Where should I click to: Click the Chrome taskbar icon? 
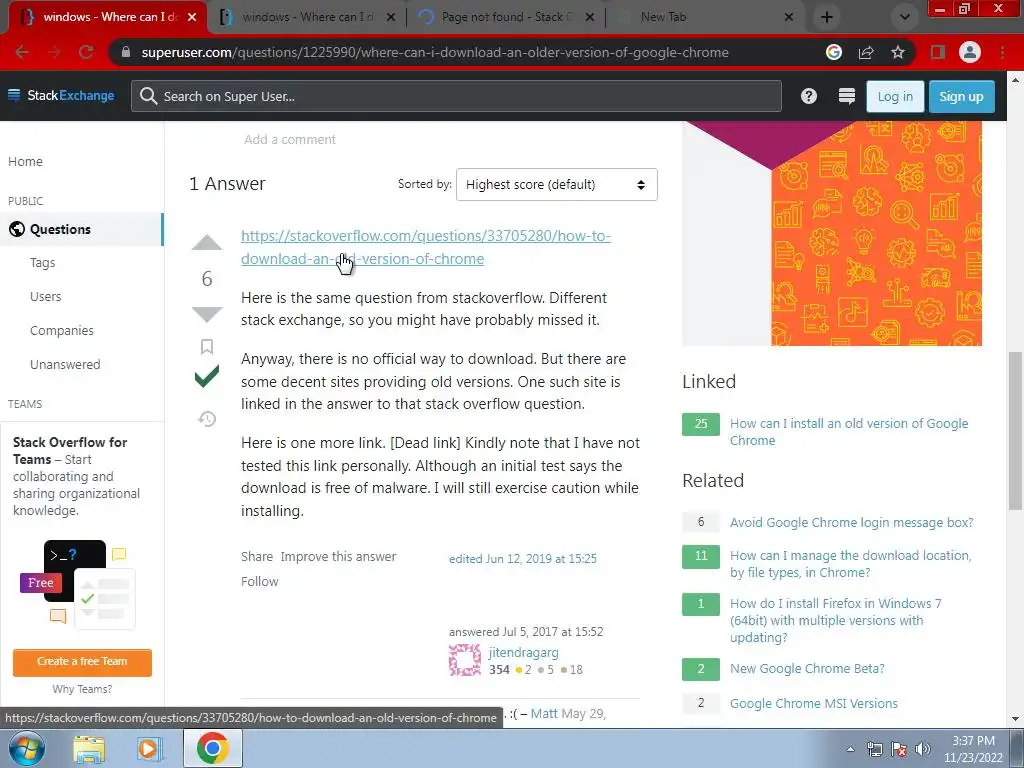coord(213,748)
